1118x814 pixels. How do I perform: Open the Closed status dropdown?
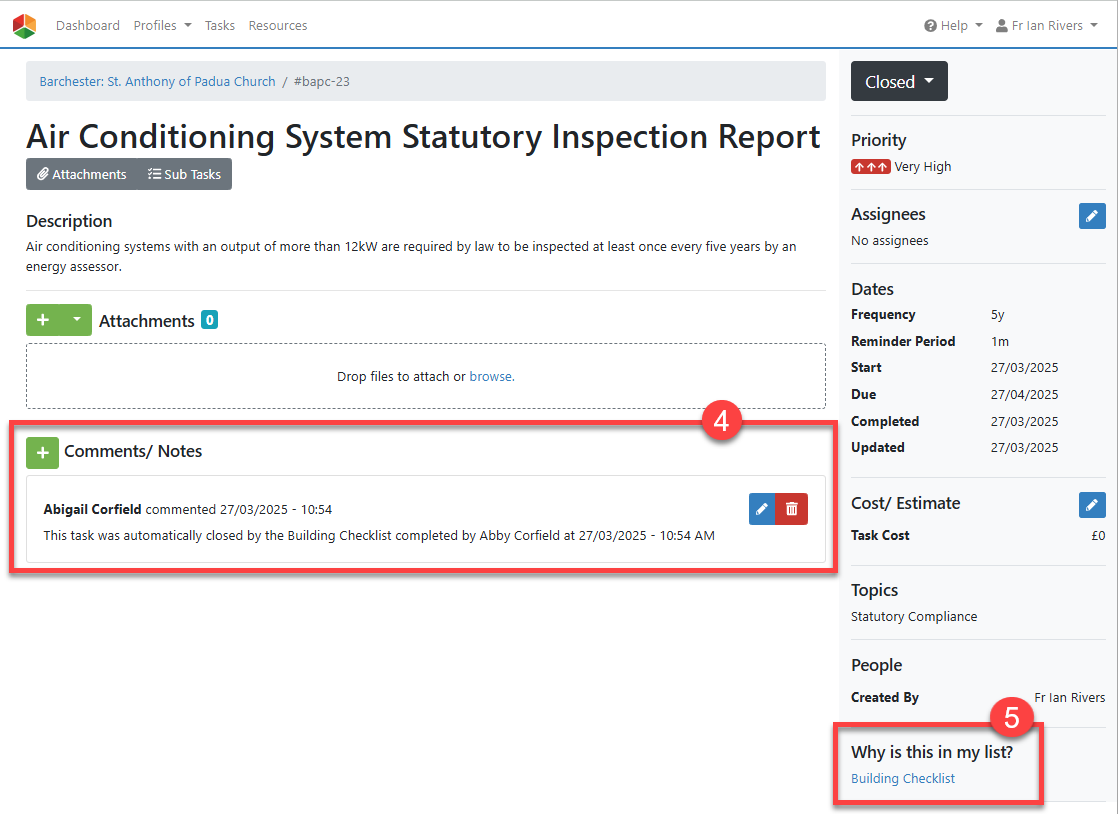(x=899, y=82)
